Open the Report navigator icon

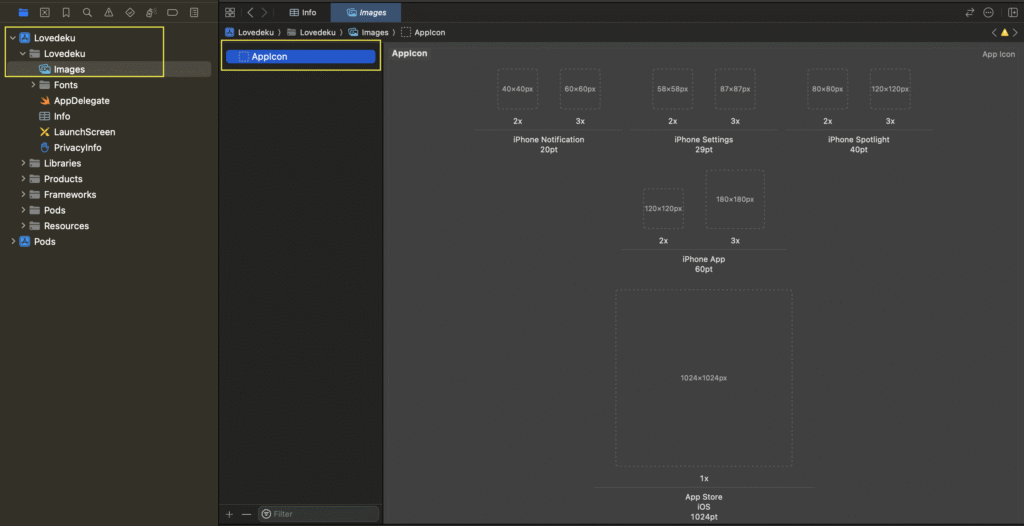(193, 13)
